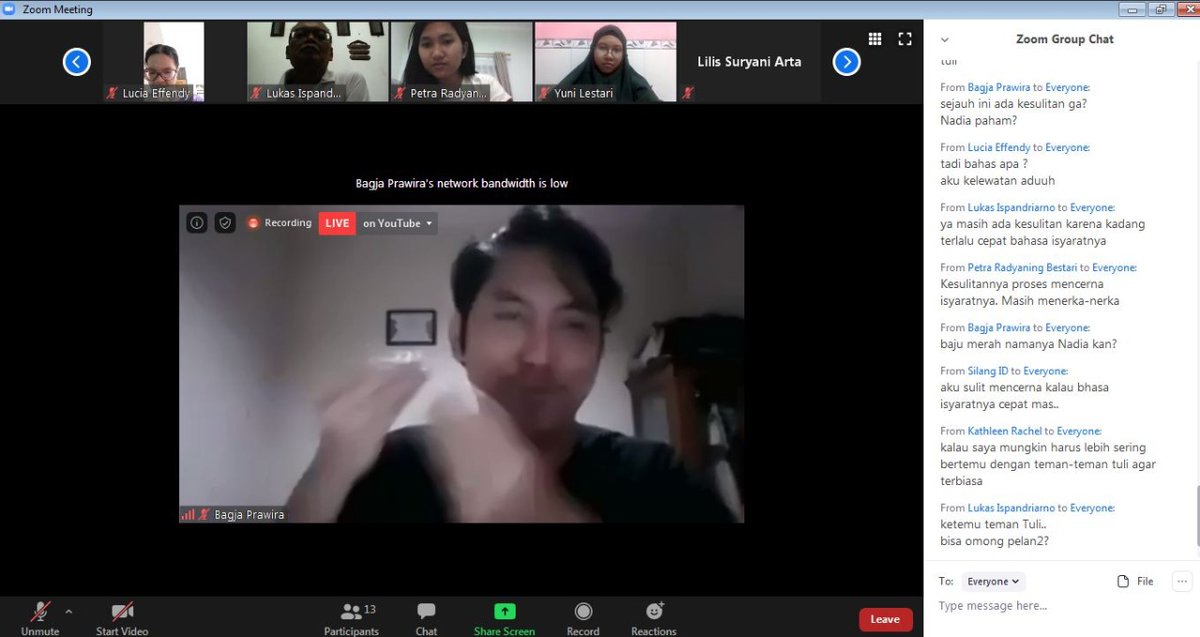The image size is (1200, 637).
Task: Start recording with Record button
Action: [583, 618]
